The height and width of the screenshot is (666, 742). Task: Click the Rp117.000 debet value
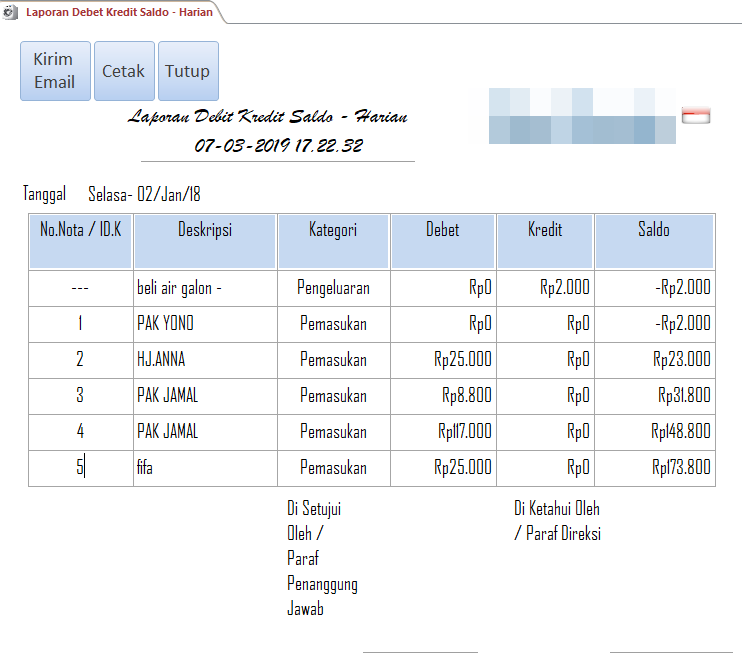(464, 432)
